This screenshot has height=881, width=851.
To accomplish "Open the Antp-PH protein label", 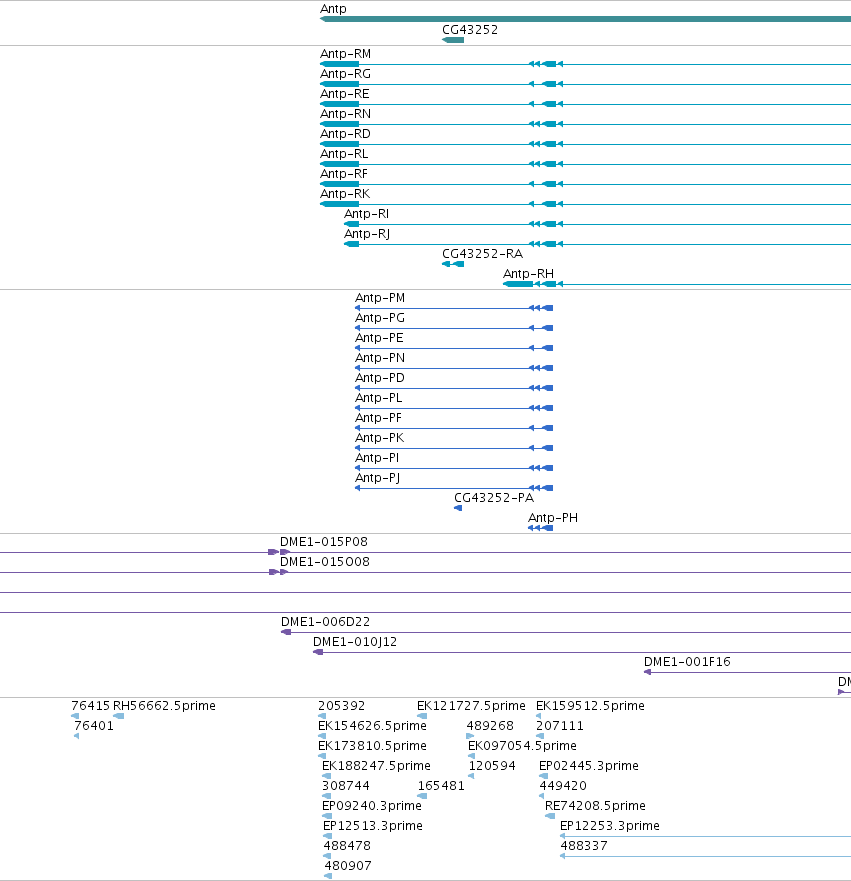I will point(553,518).
